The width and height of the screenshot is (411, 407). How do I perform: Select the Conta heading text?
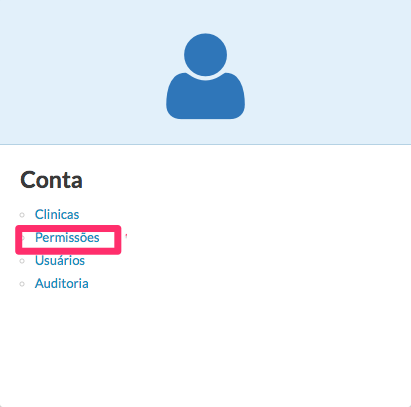[x=51, y=180]
